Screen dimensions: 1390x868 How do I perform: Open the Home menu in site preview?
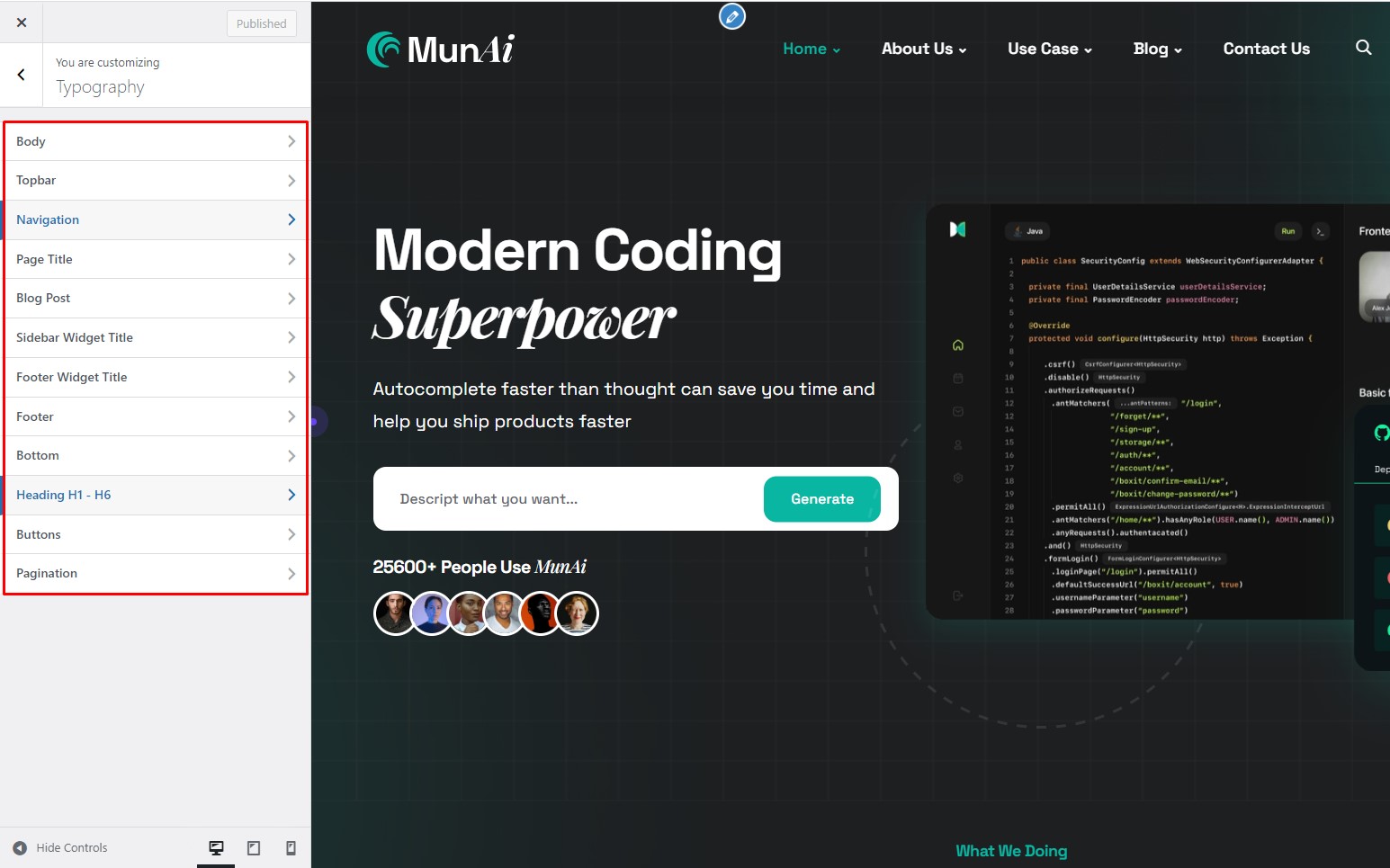(812, 49)
